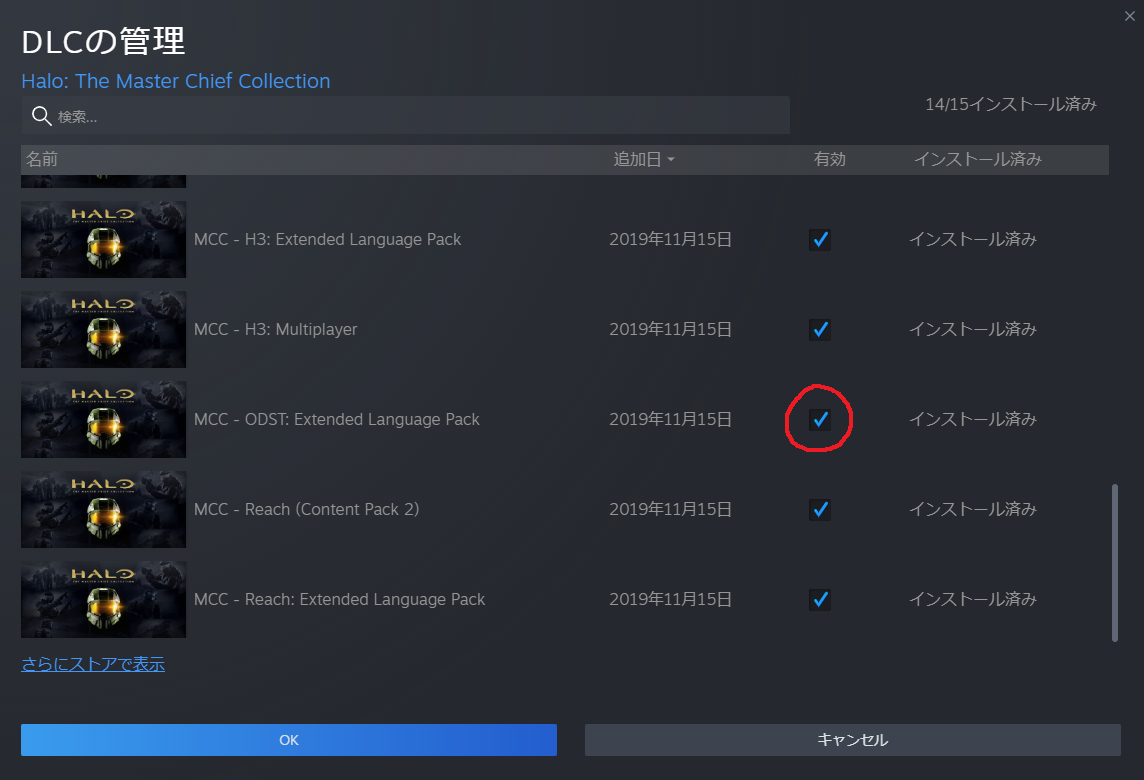Click the 名前 column header
The image size is (1144, 780).
42,159
